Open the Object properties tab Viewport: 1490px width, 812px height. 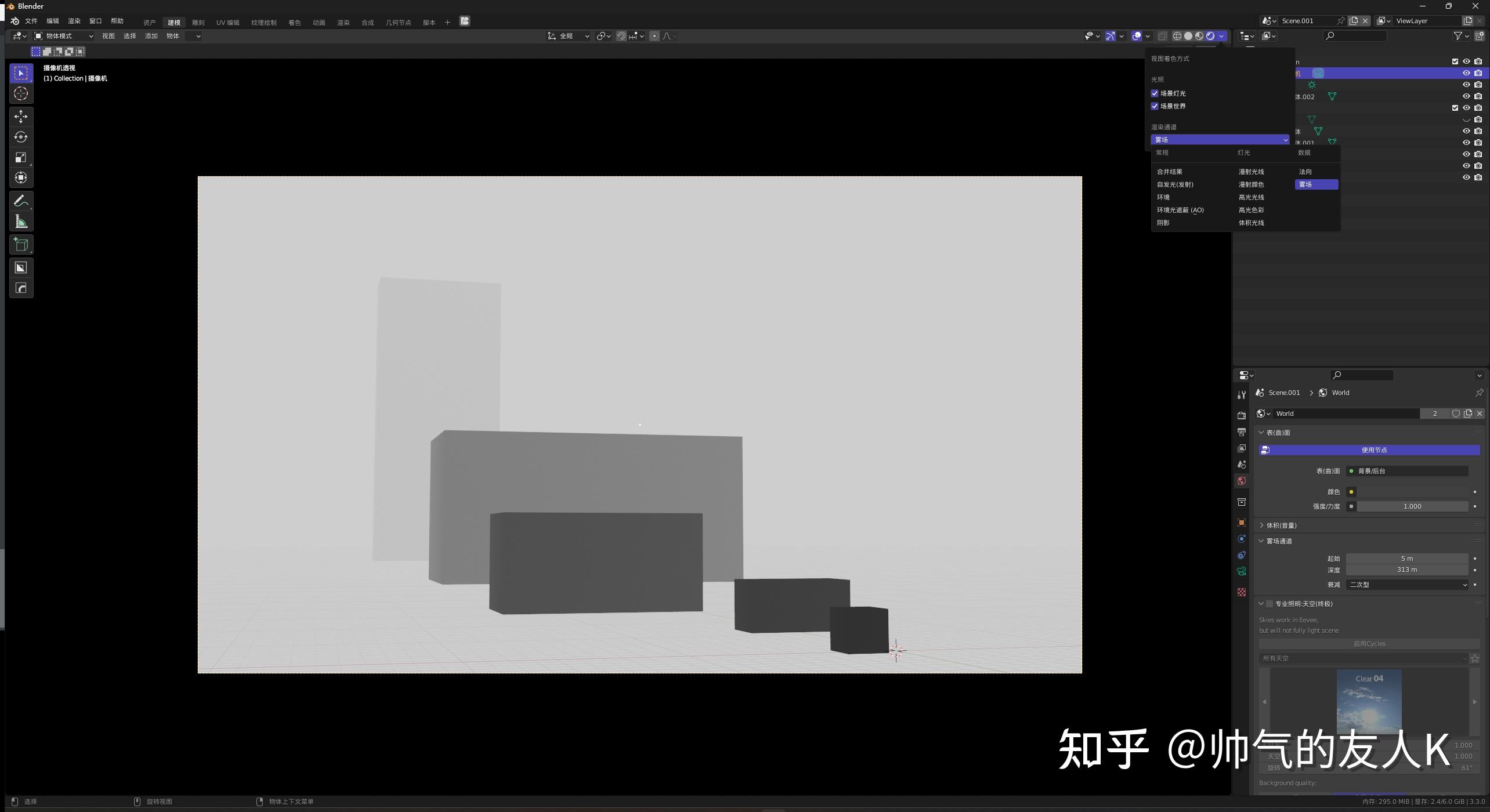click(1242, 523)
